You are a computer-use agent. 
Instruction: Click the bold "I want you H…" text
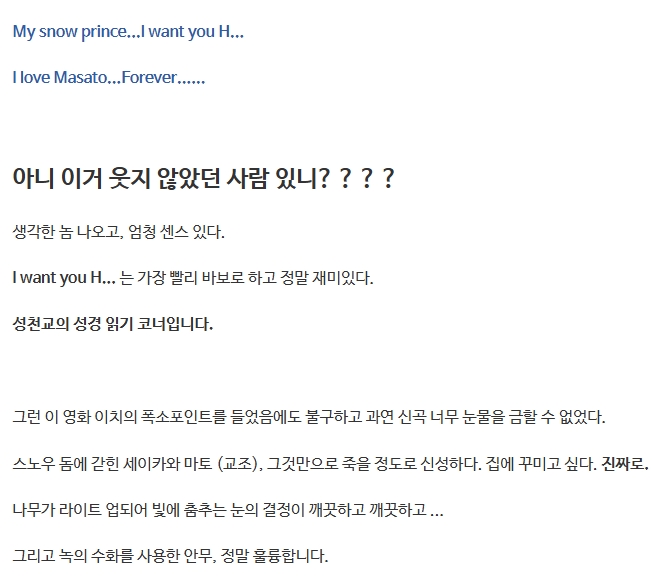64,278
